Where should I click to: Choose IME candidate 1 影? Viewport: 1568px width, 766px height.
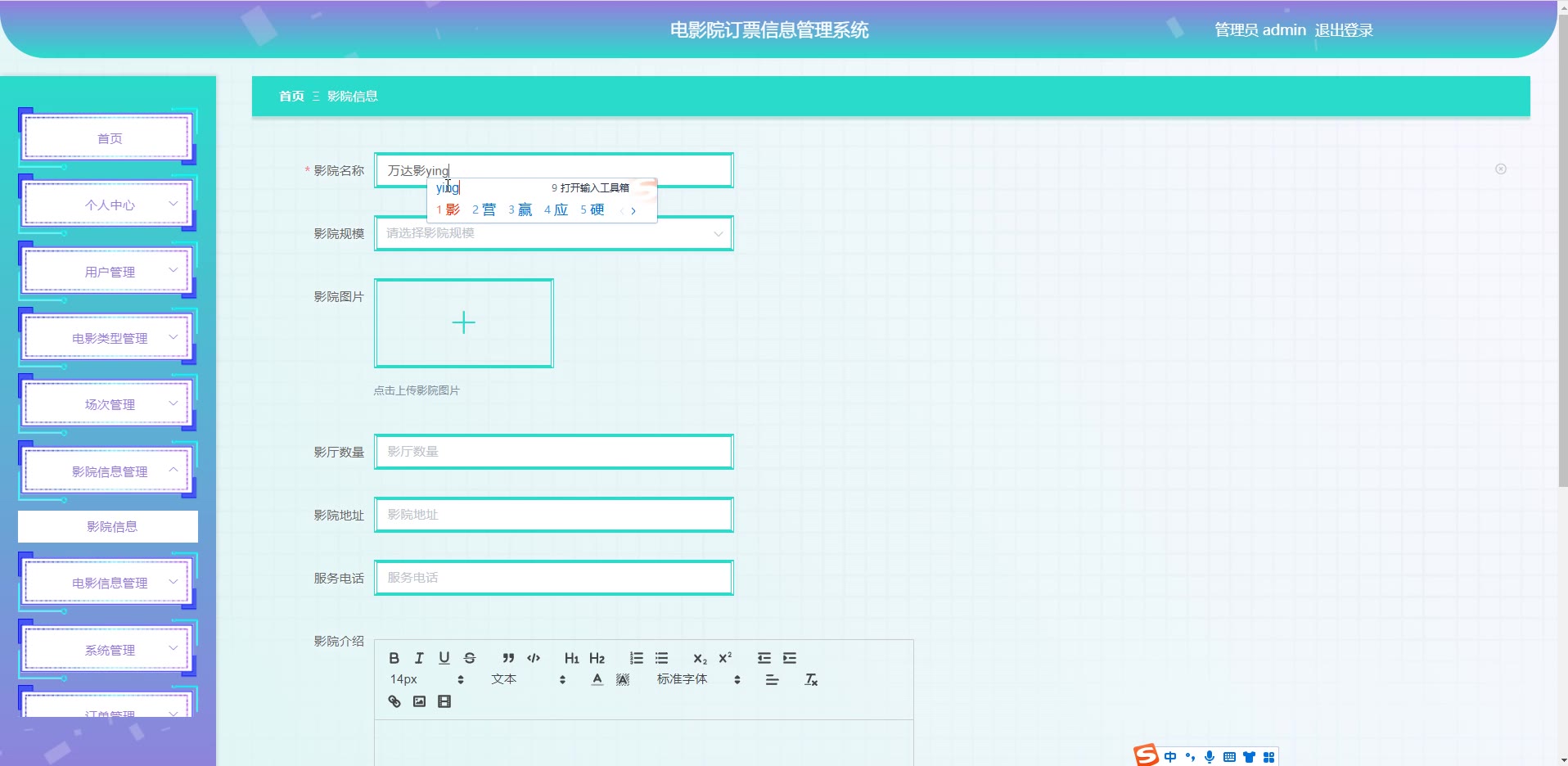click(448, 210)
